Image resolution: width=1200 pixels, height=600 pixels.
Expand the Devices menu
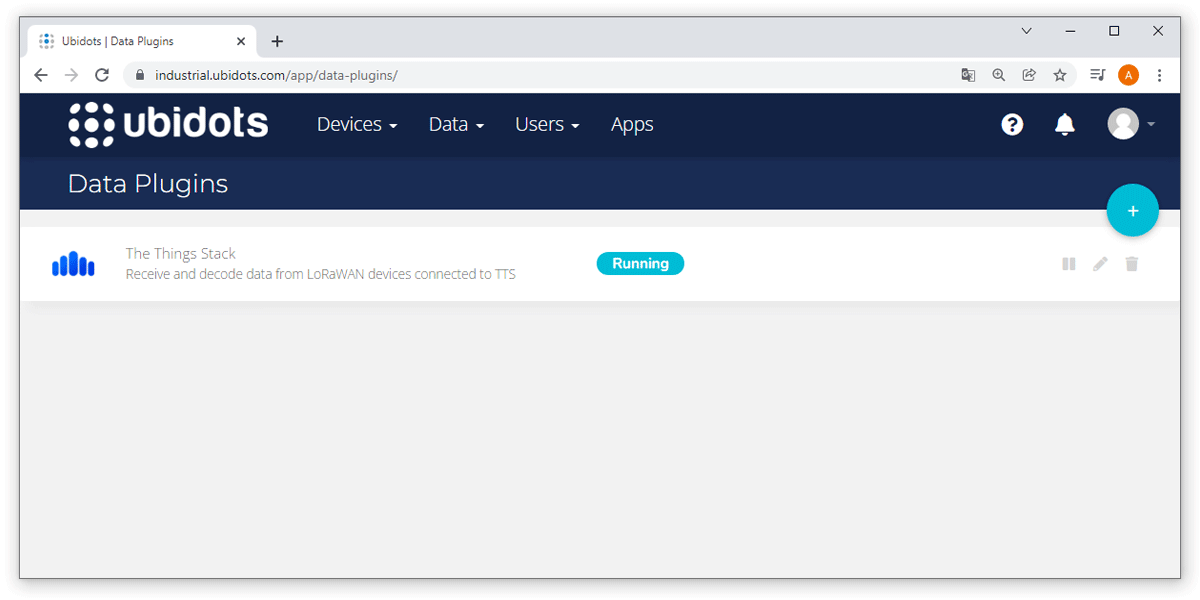[x=357, y=125]
